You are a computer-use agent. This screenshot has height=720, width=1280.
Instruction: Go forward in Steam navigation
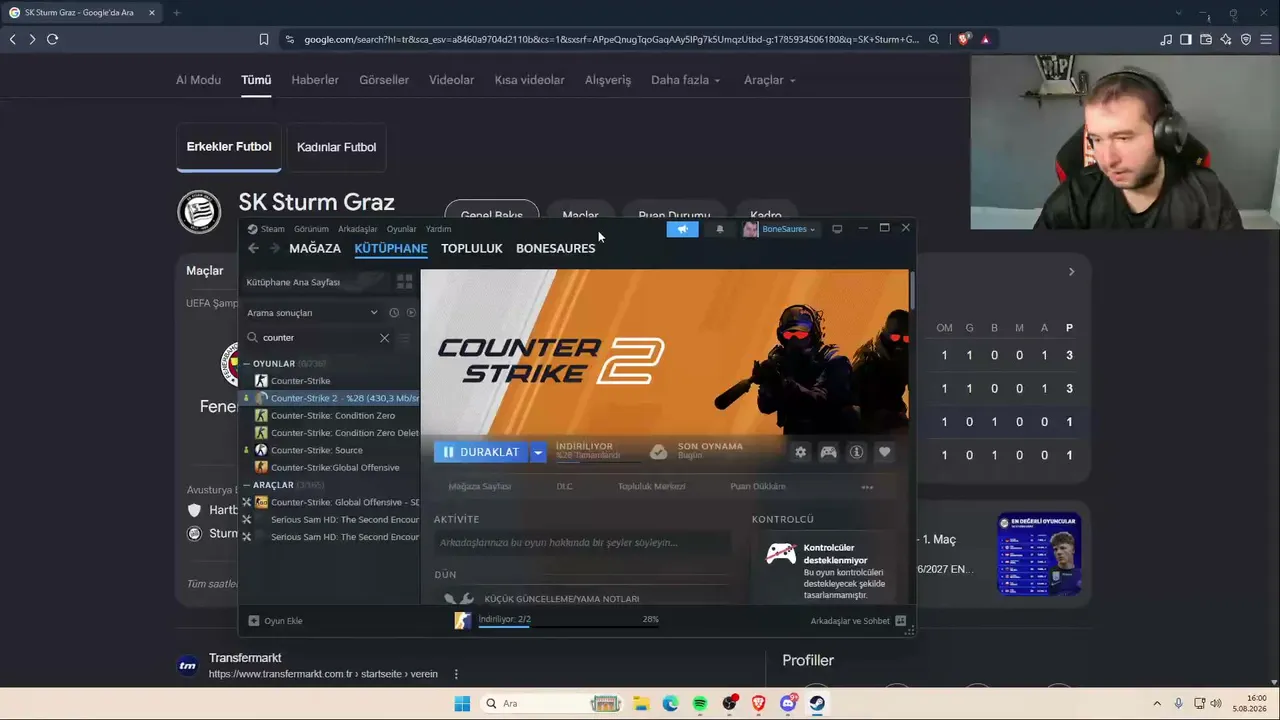tap(274, 248)
